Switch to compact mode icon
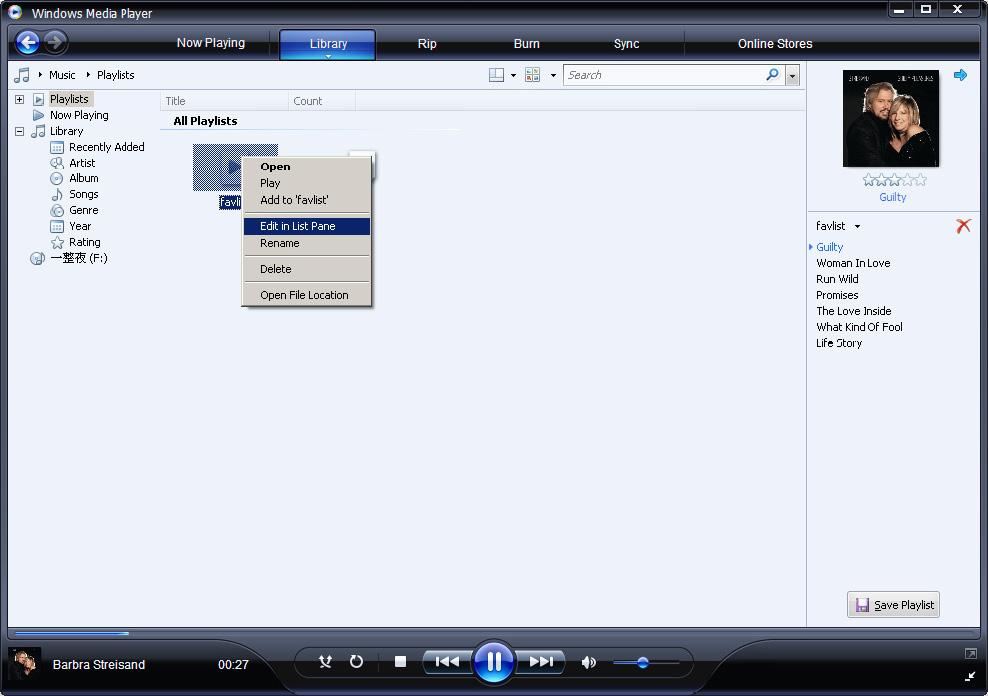Viewport: 988px width, 696px height. pos(970,676)
